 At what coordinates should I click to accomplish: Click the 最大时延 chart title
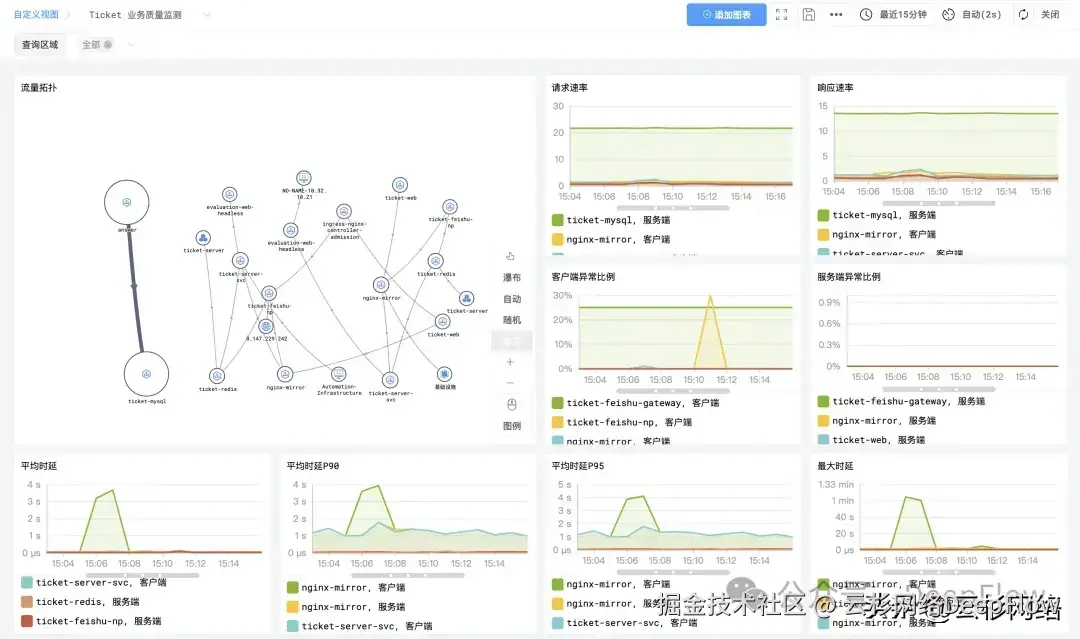pos(835,466)
